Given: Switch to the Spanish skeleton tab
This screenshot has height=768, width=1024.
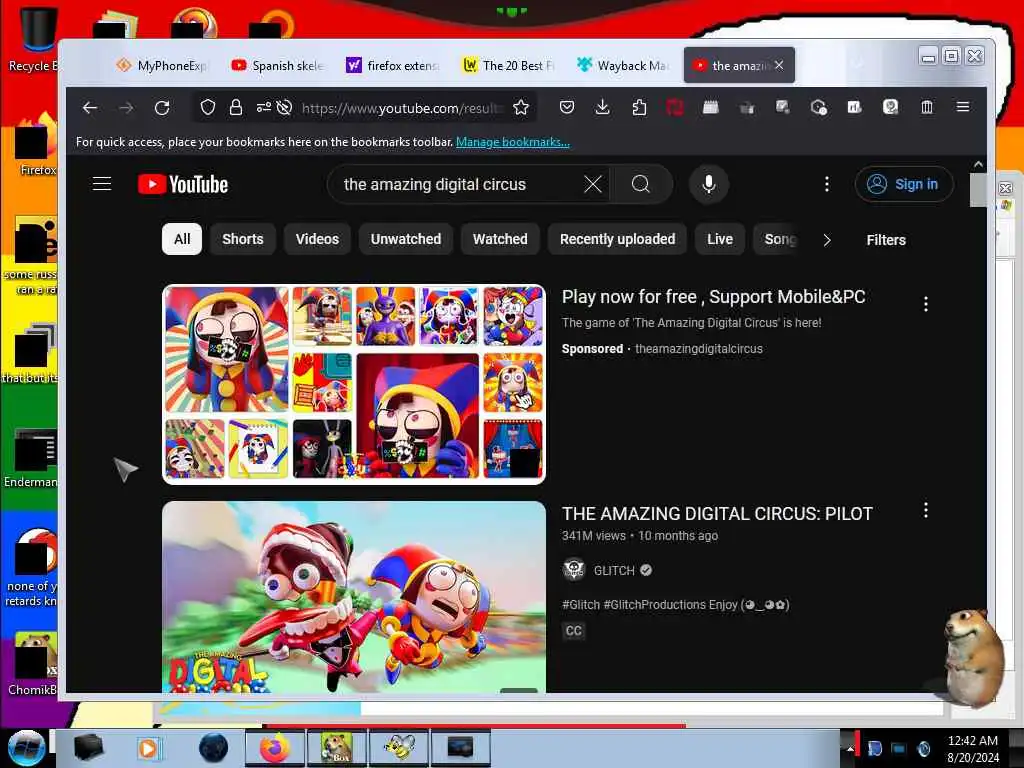Looking at the screenshot, I should pos(278,65).
